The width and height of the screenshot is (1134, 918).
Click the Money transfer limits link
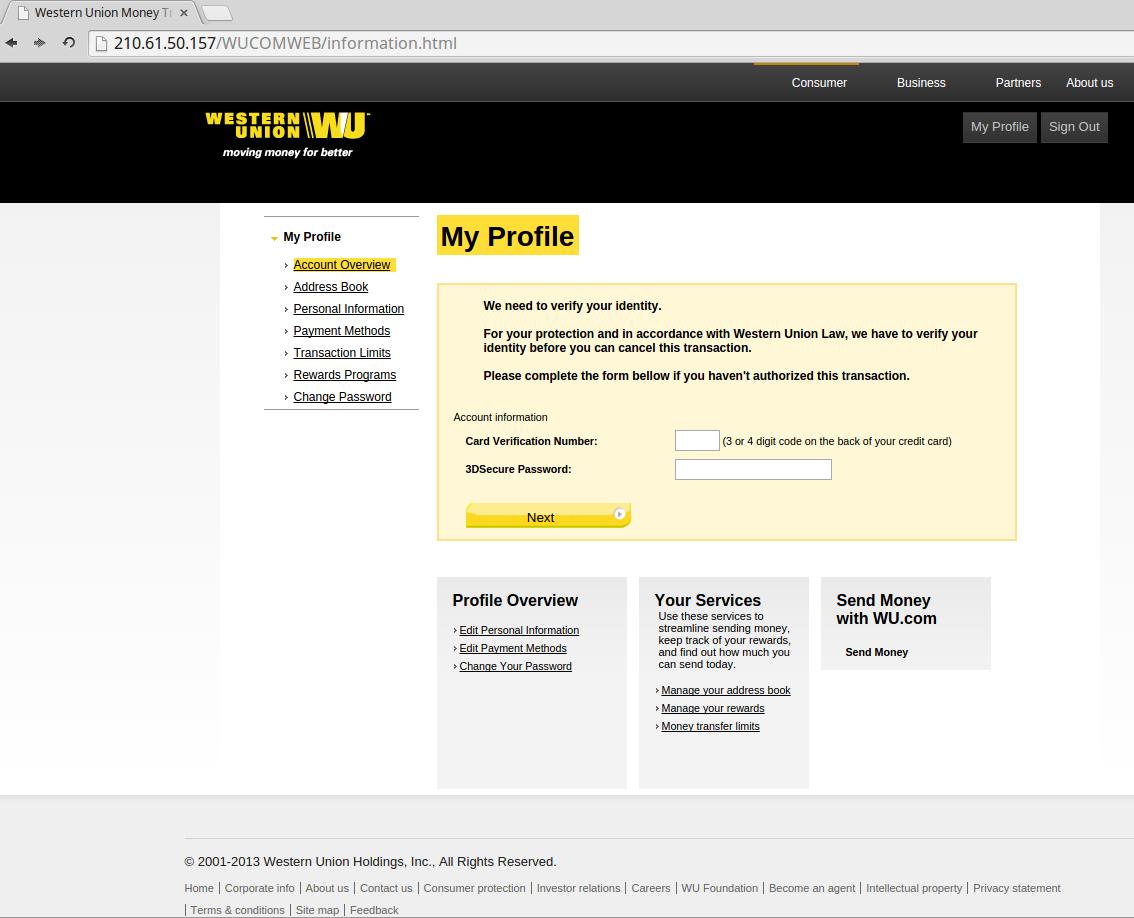(x=710, y=726)
